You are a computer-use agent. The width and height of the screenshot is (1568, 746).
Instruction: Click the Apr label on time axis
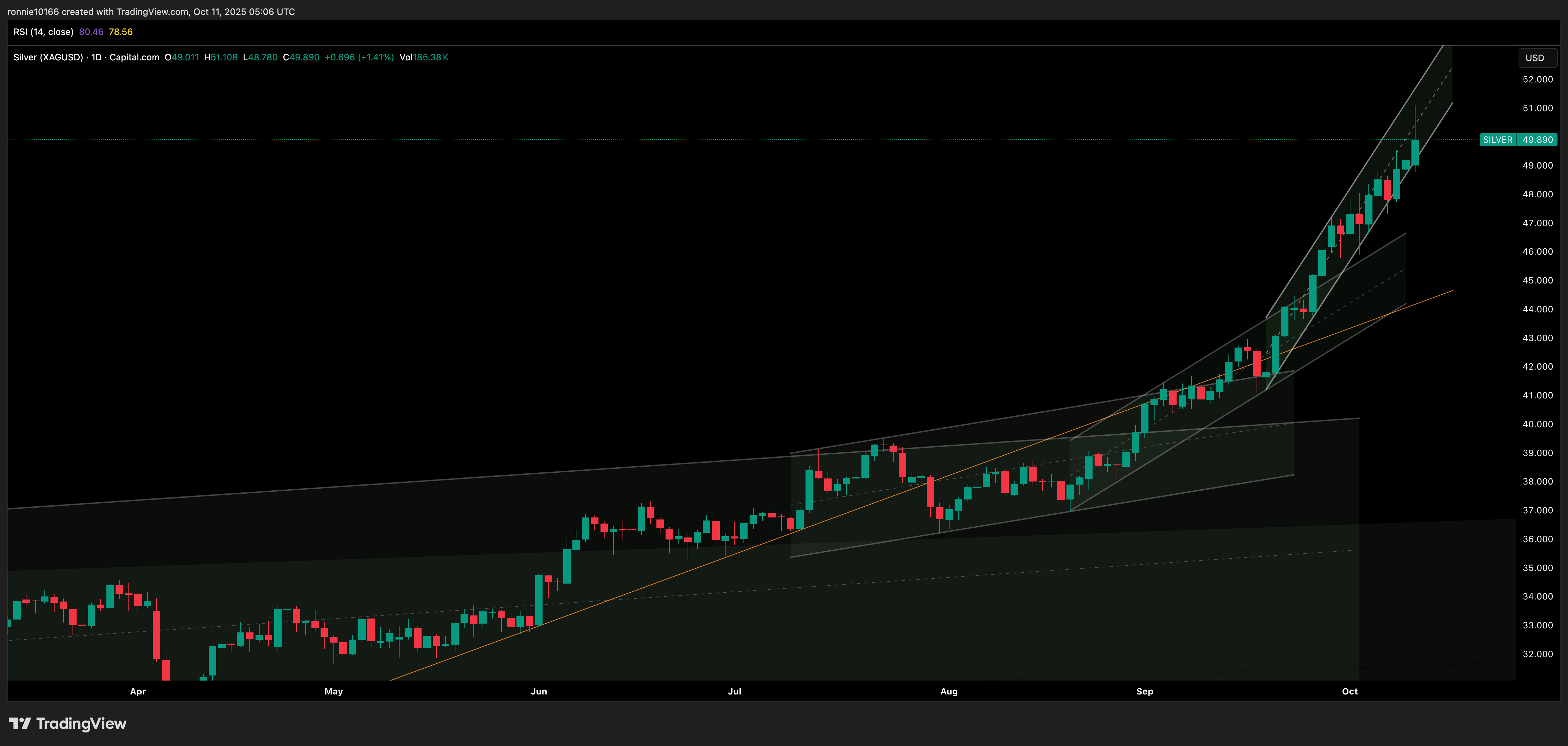(138, 691)
